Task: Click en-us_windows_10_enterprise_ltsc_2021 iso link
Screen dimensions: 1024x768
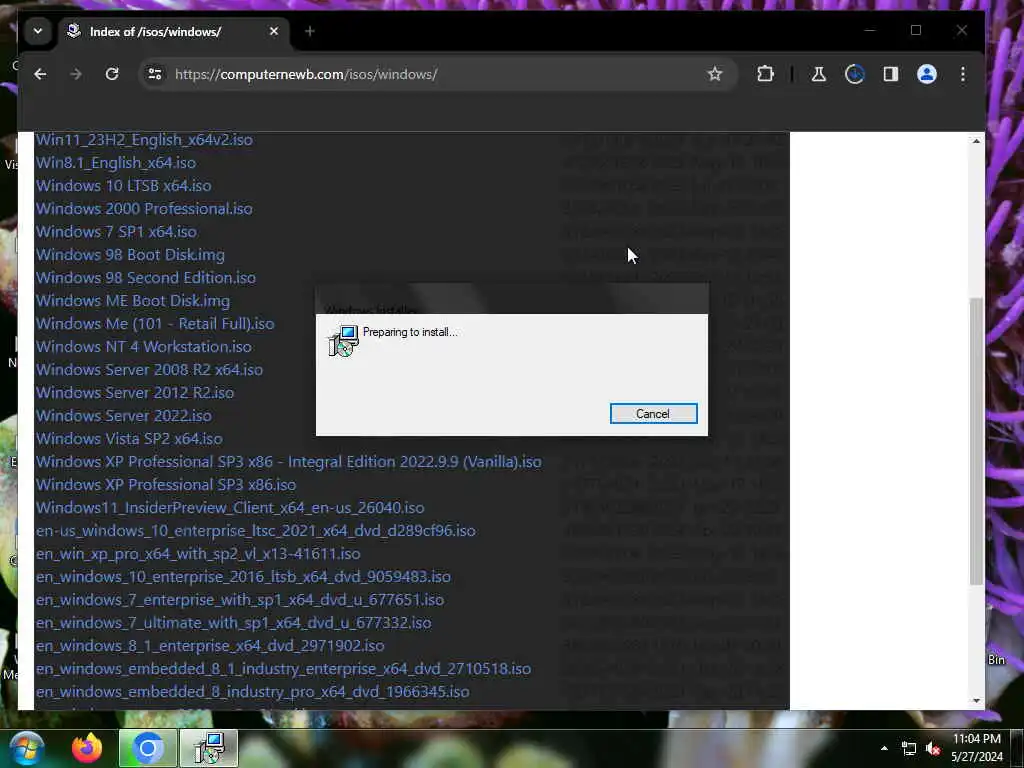Action: point(256,530)
